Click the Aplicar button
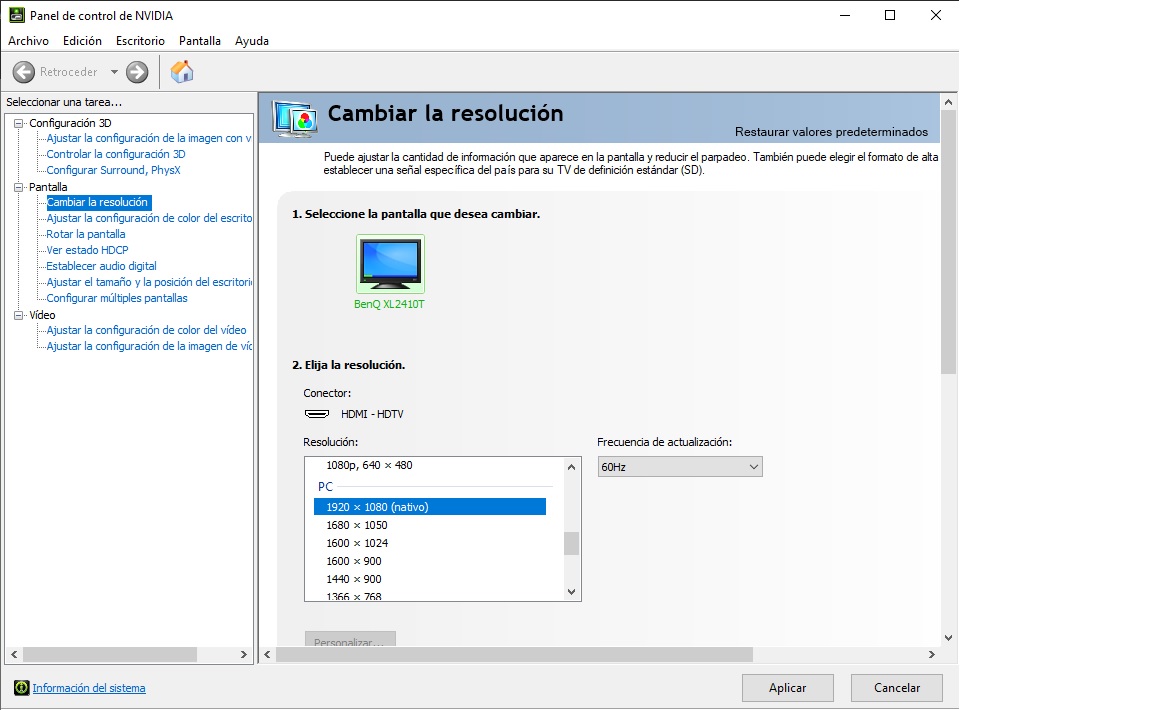1152x710 pixels. point(788,688)
